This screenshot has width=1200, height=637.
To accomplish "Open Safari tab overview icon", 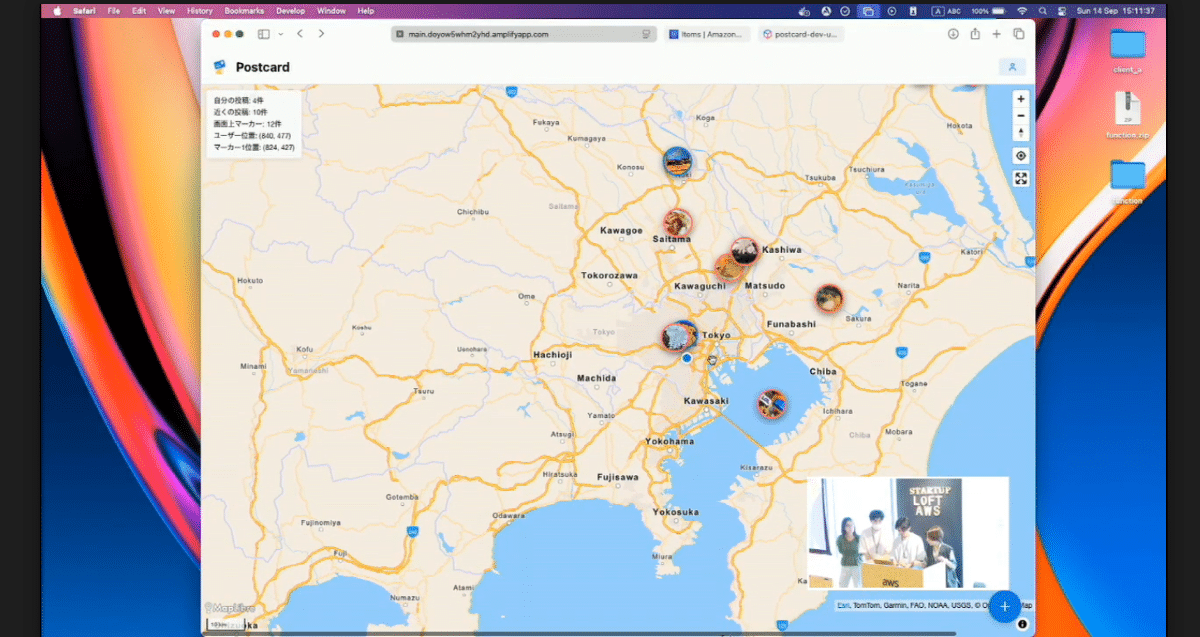I will (x=1019, y=34).
